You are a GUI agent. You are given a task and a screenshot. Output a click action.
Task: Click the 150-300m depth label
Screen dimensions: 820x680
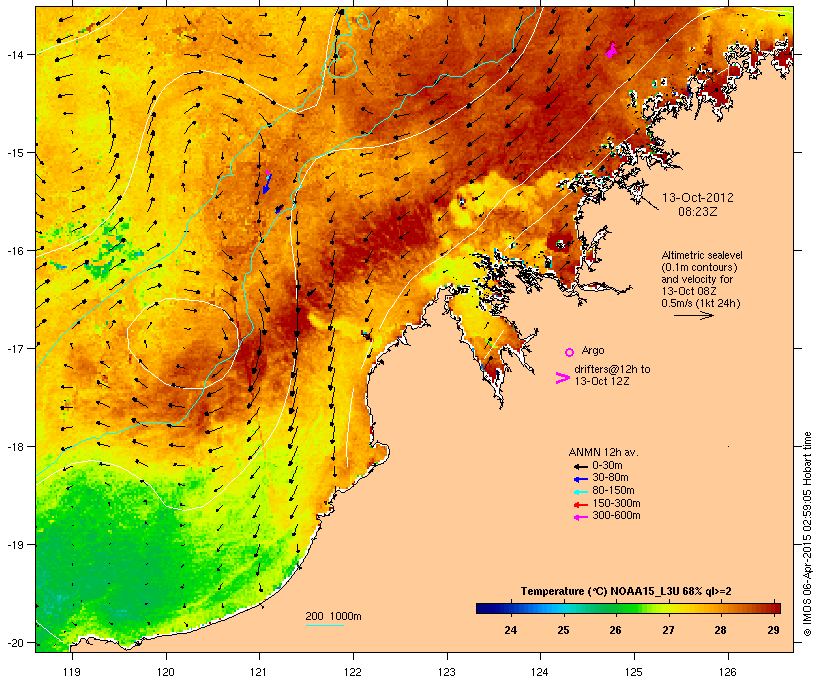pos(616,503)
